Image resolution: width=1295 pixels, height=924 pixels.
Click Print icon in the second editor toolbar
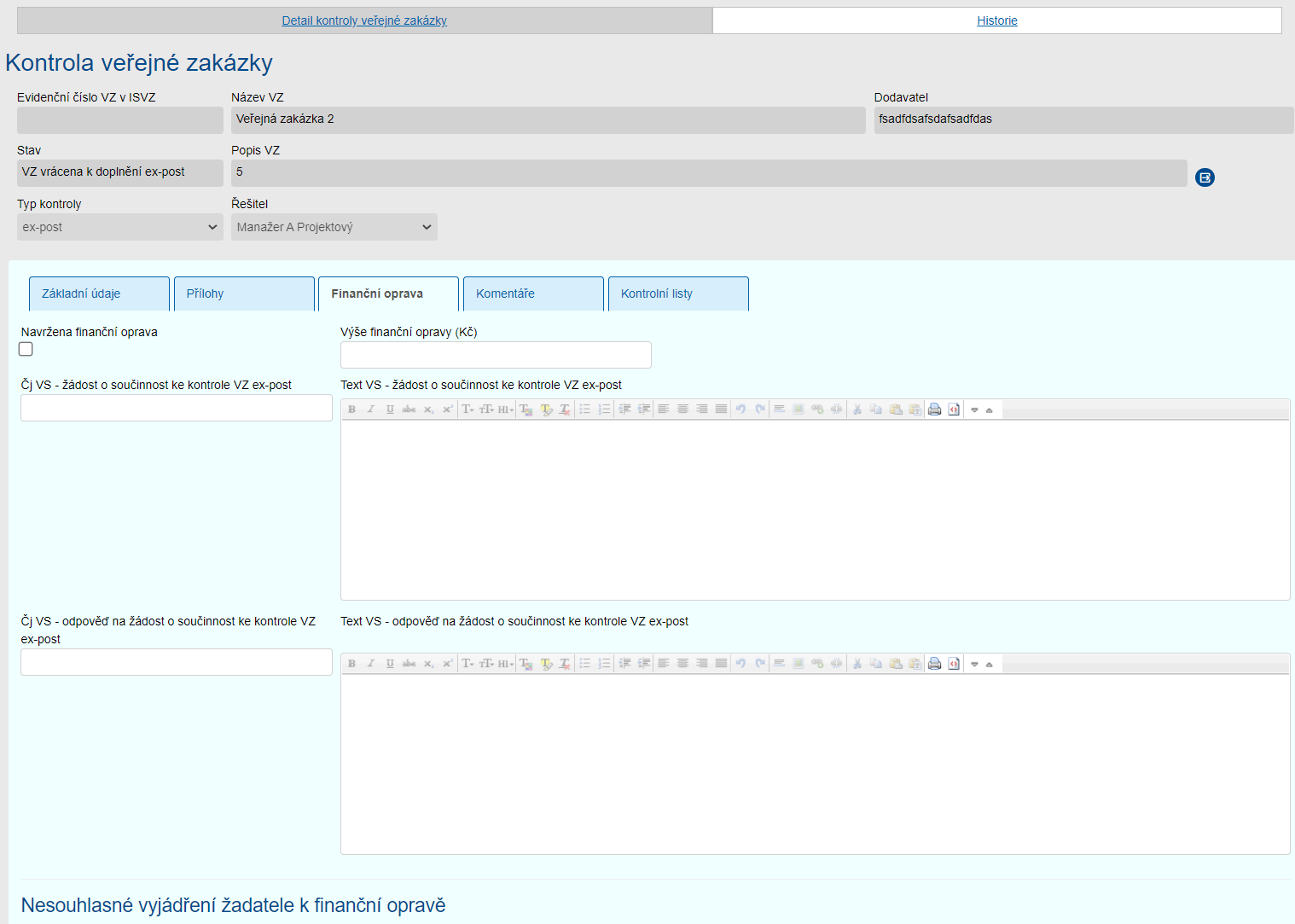coord(934,664)
